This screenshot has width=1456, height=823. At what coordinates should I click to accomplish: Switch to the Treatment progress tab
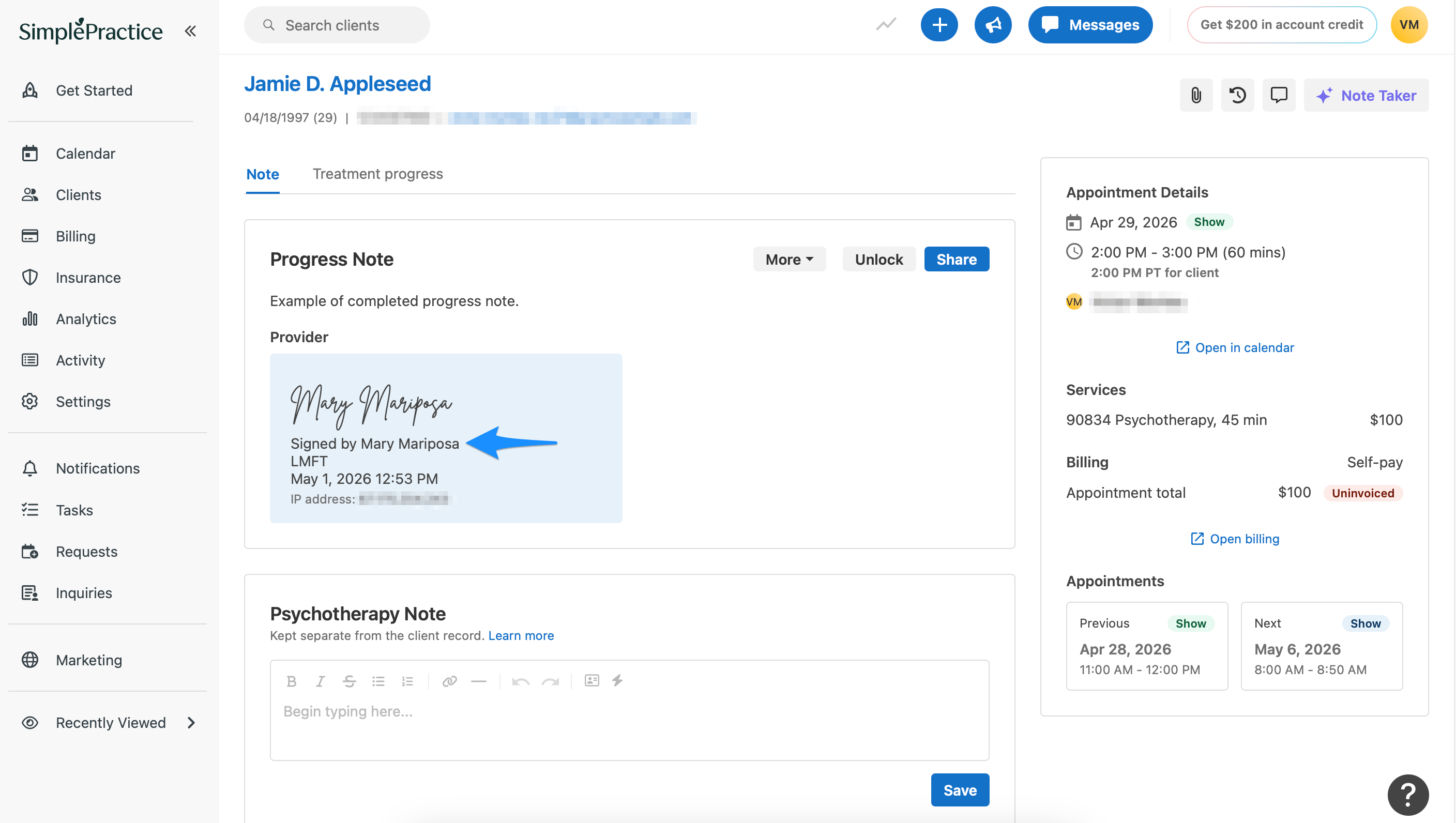click(x=377, y=174)
